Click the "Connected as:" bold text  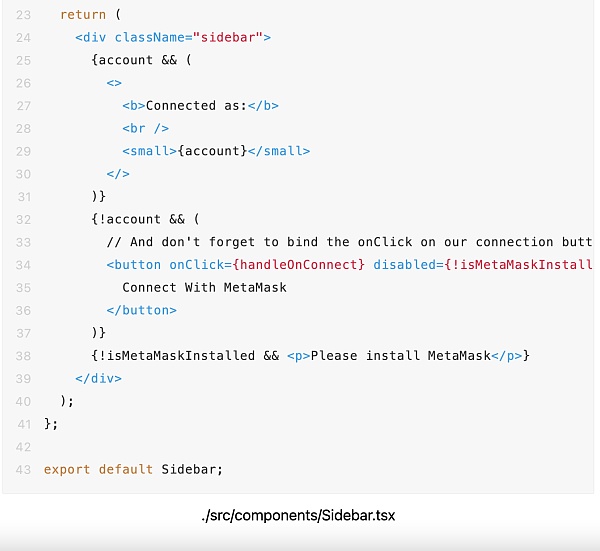pyautogui.click(x=195, y=105)
